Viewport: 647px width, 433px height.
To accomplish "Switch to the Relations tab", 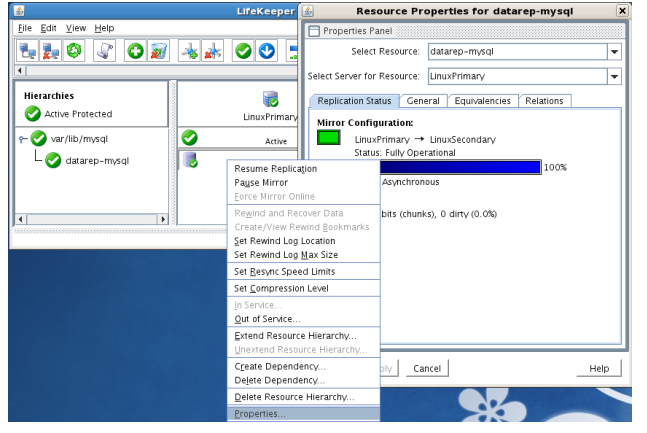I will click(544, 101).
